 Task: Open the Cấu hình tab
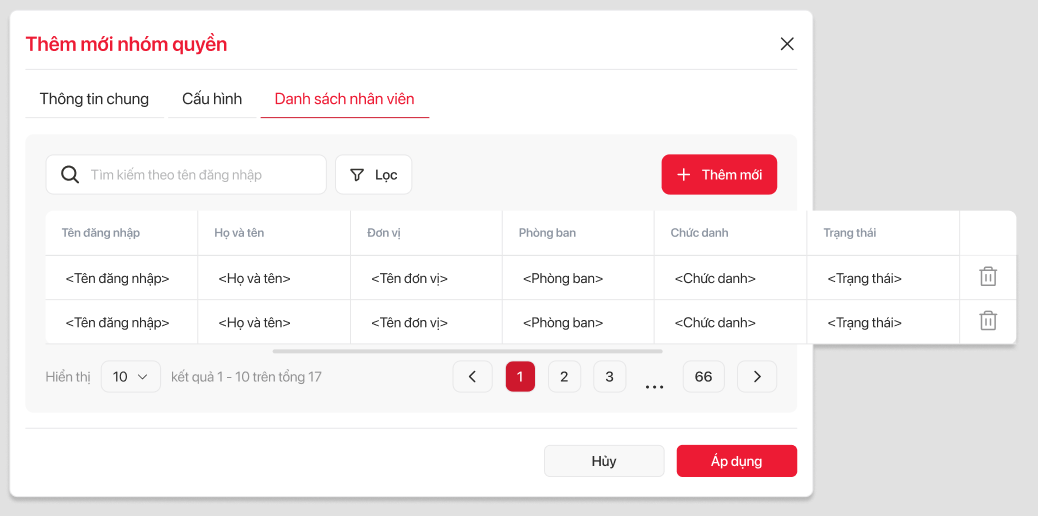(212, 99)
